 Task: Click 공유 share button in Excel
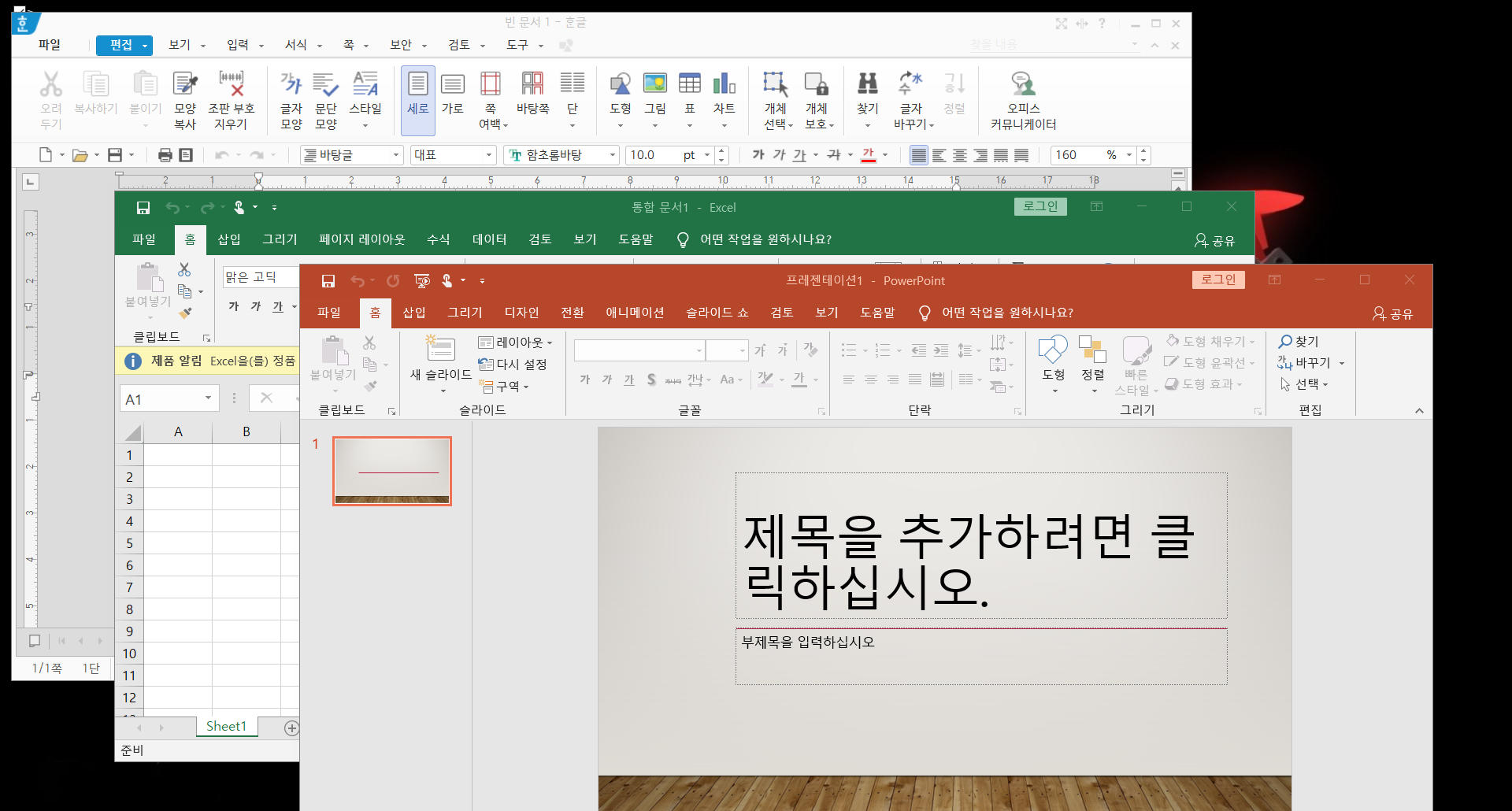point(1214,240)
